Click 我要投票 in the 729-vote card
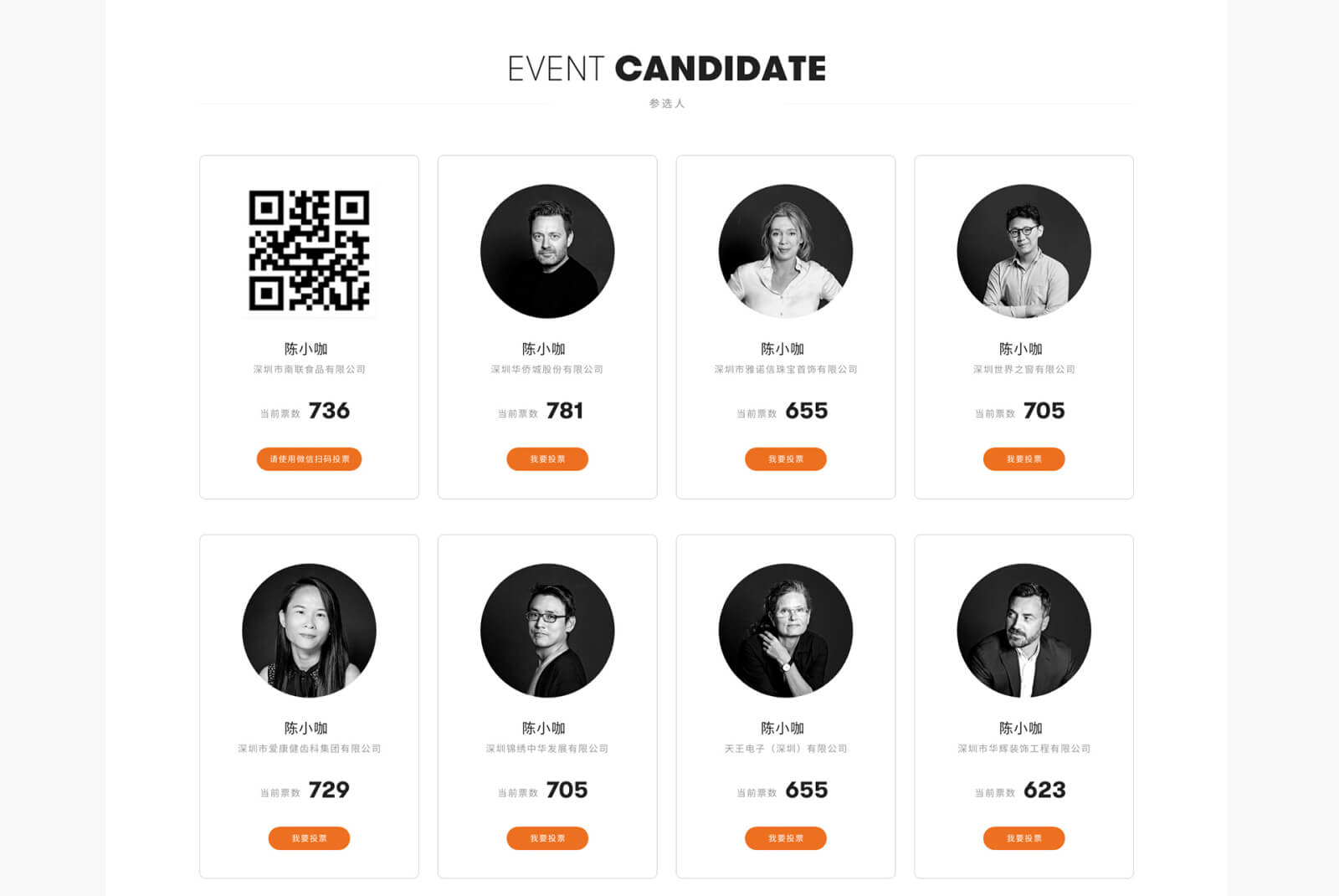The width and height of the screenshot is (1339, 896). 309,838
